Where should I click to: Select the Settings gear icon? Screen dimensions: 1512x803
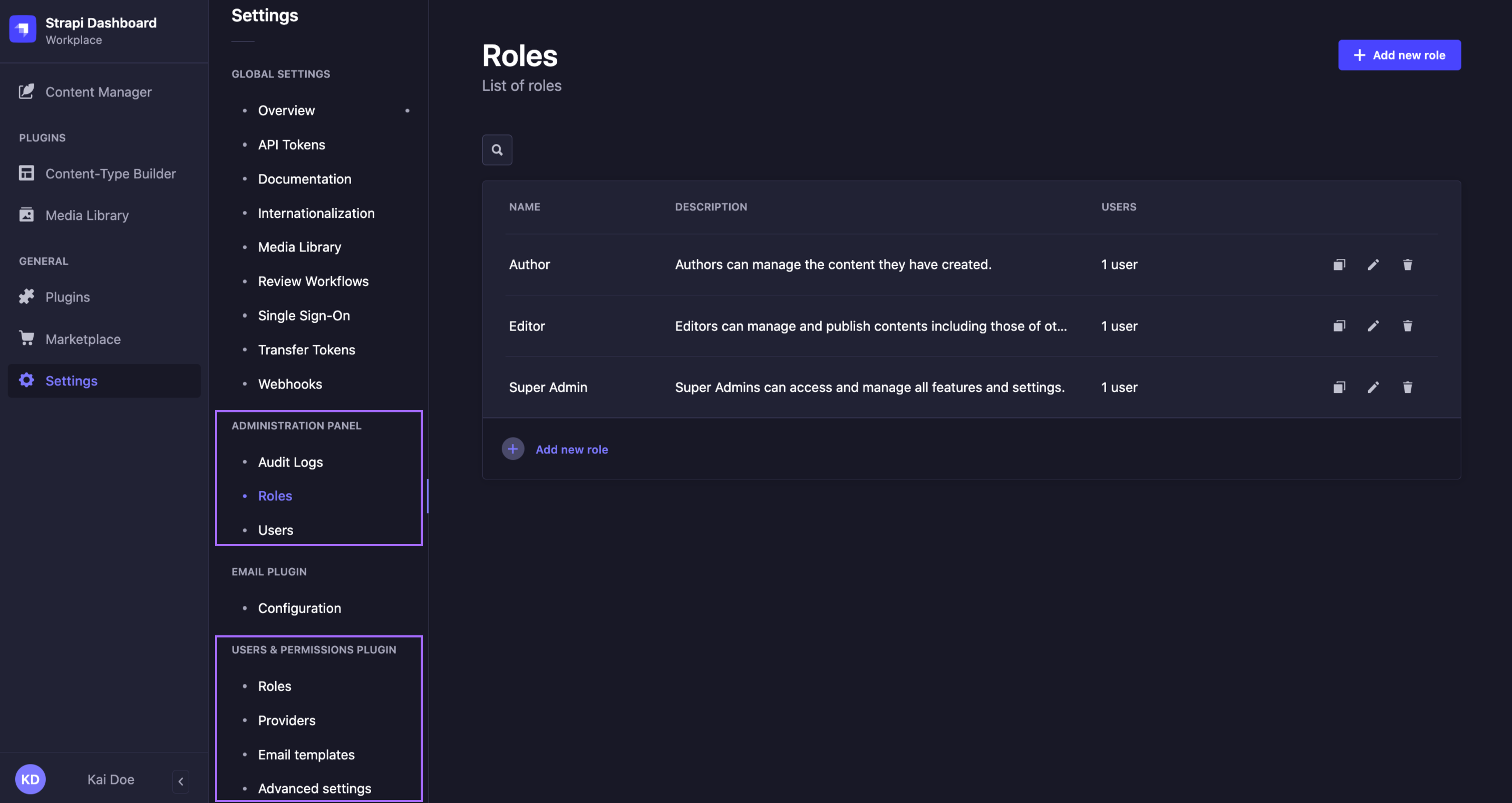[26, 380]
